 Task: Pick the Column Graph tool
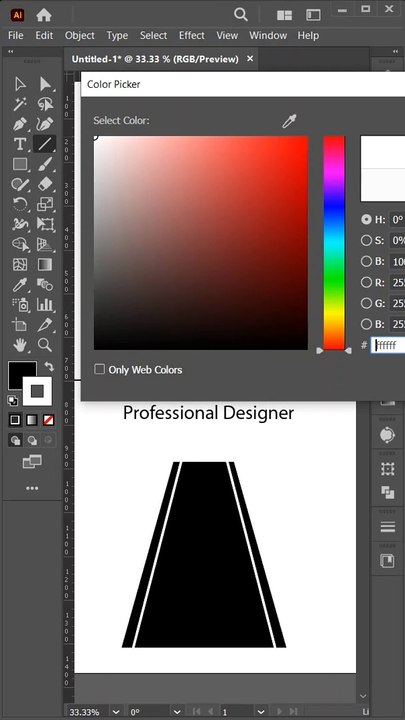[x=45, y=304]
